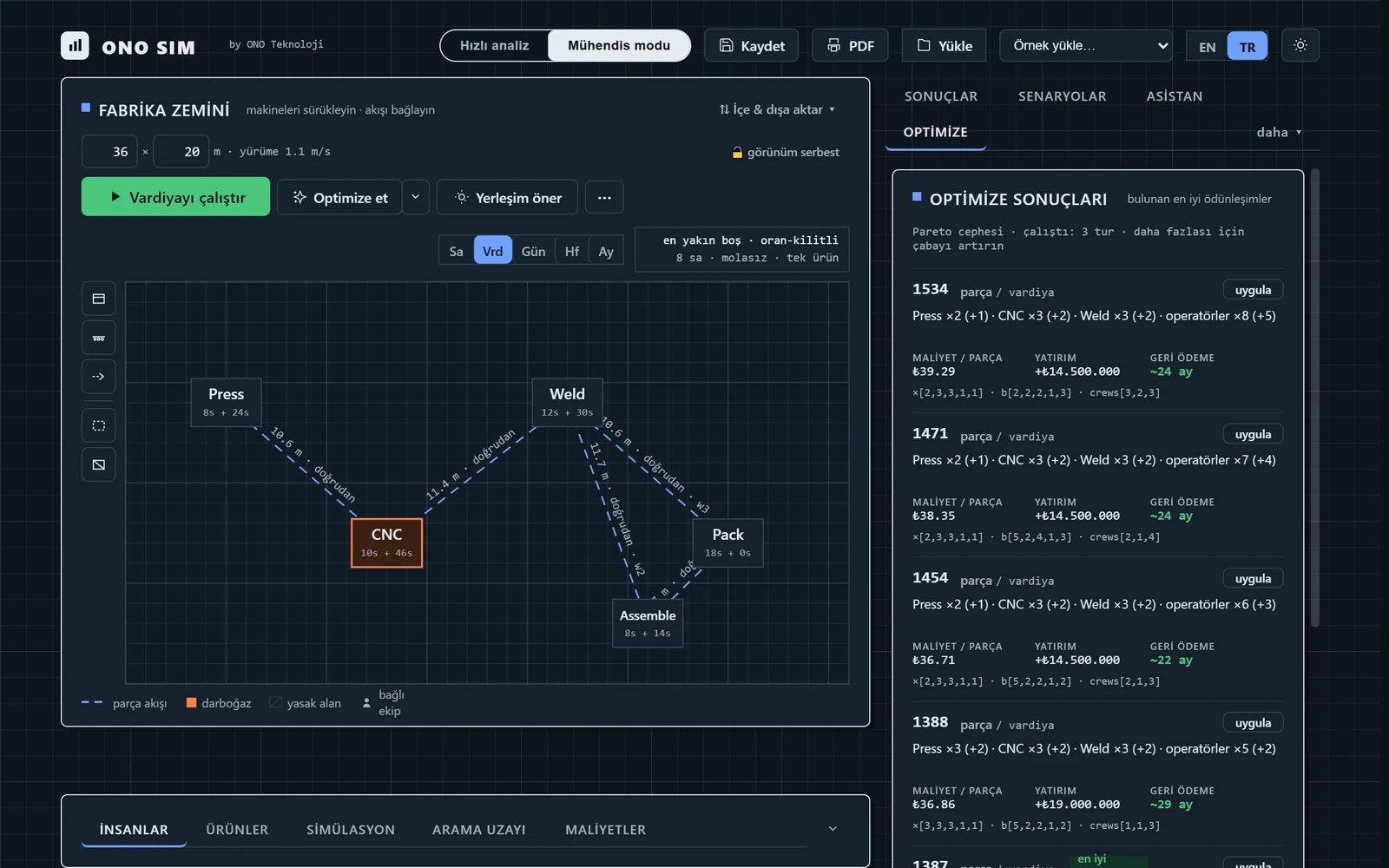Switch to Mühendis modu

pyautogui.click(x=619, y=45)
